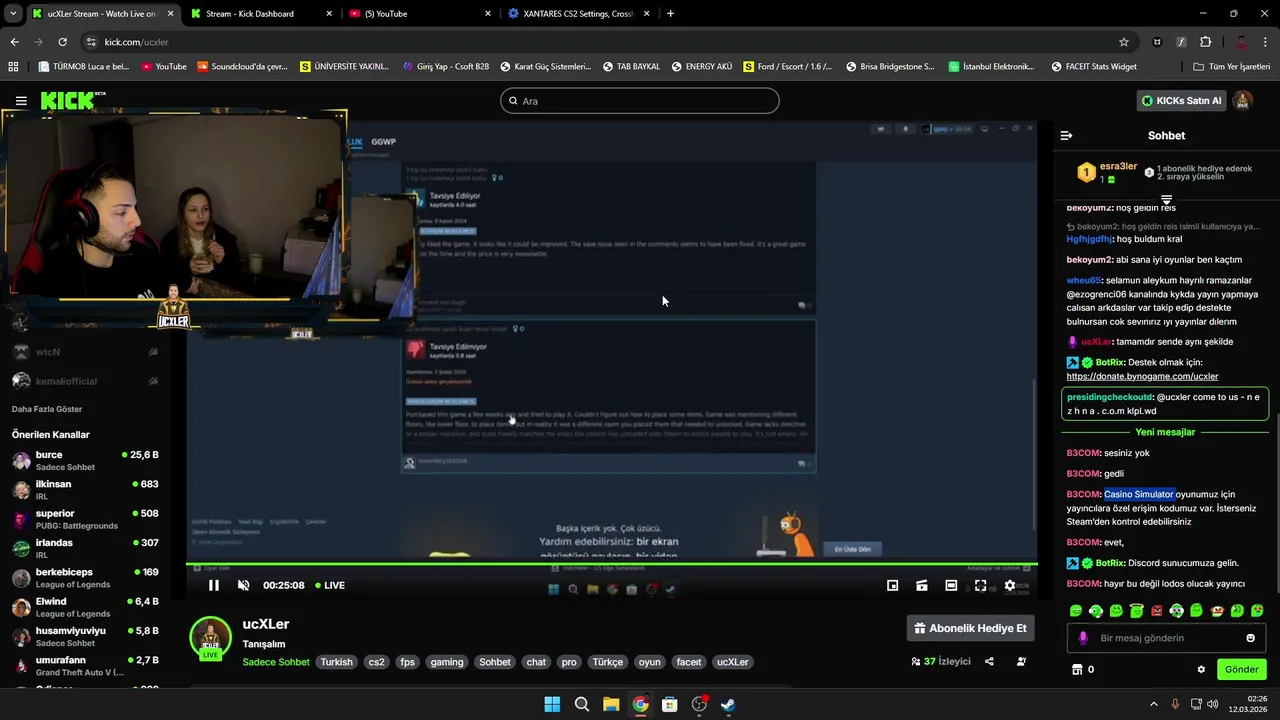Switch the video to fullscreen

pyautogui.click(x=980, y=585)
